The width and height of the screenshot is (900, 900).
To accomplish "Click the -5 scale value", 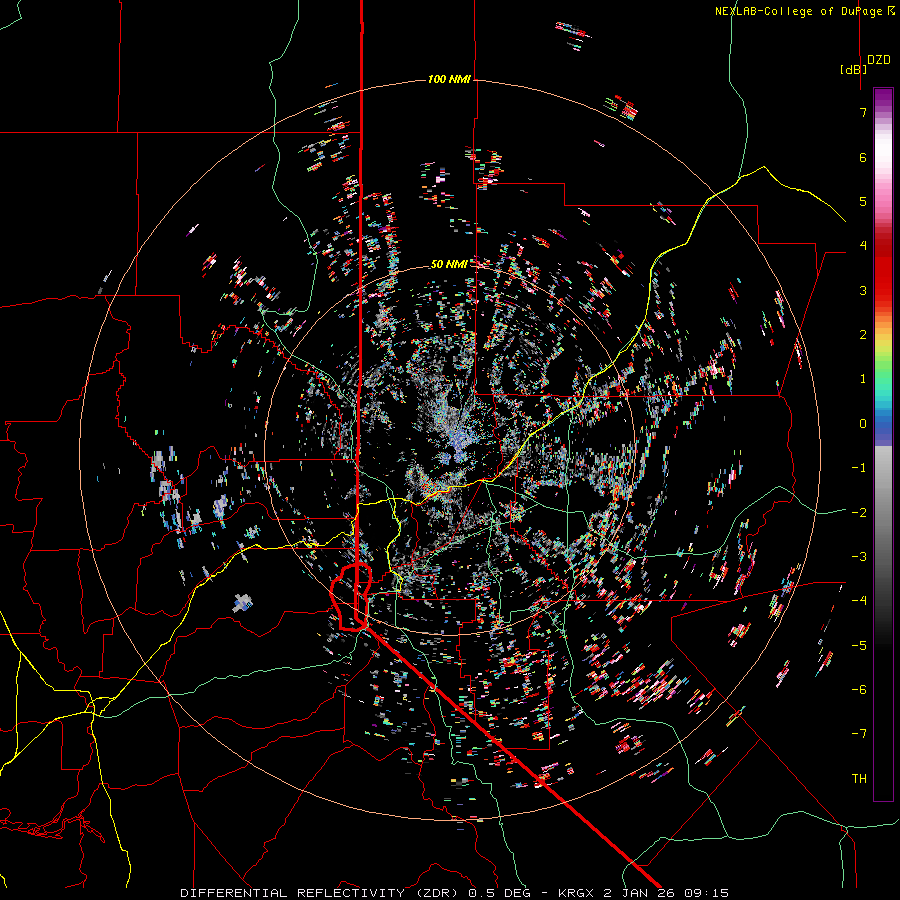I will (859, 645).
